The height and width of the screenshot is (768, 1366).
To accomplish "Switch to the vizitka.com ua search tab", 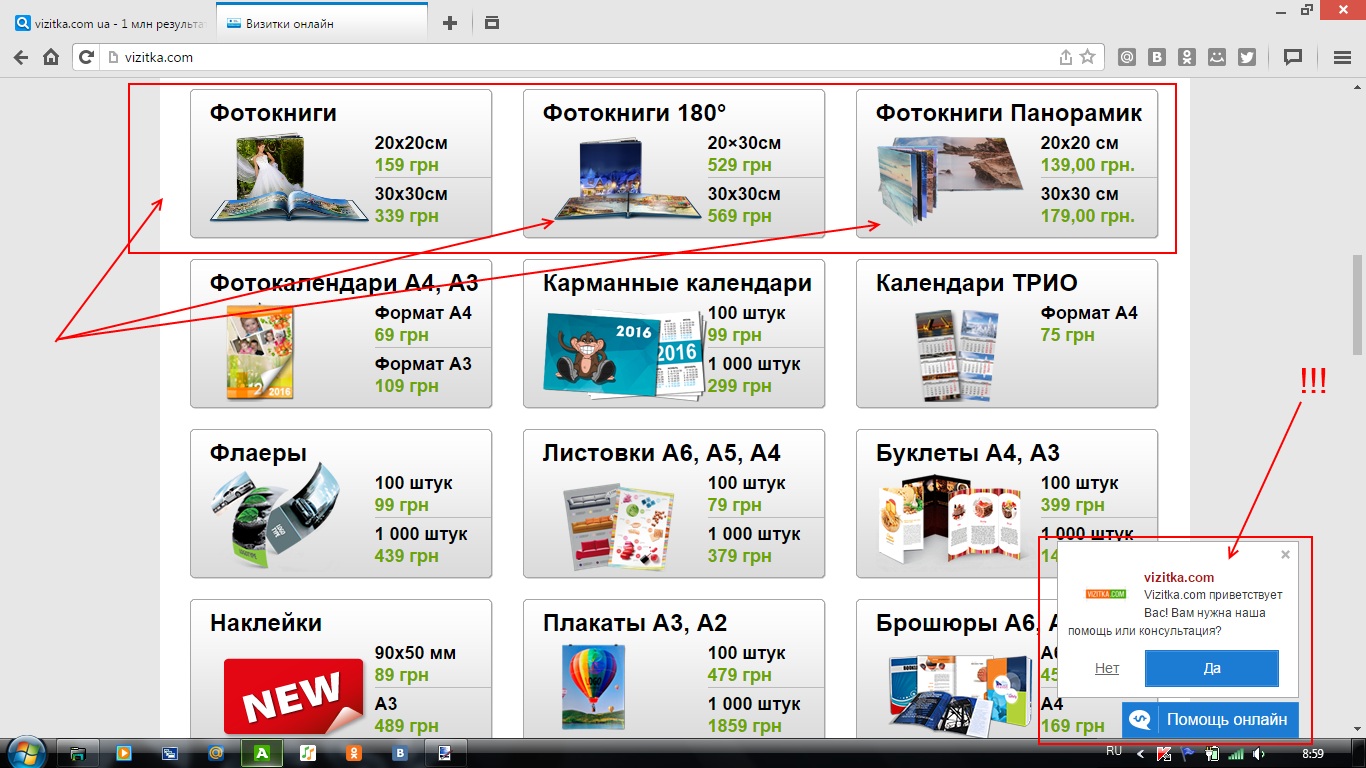I will (110, 23).
